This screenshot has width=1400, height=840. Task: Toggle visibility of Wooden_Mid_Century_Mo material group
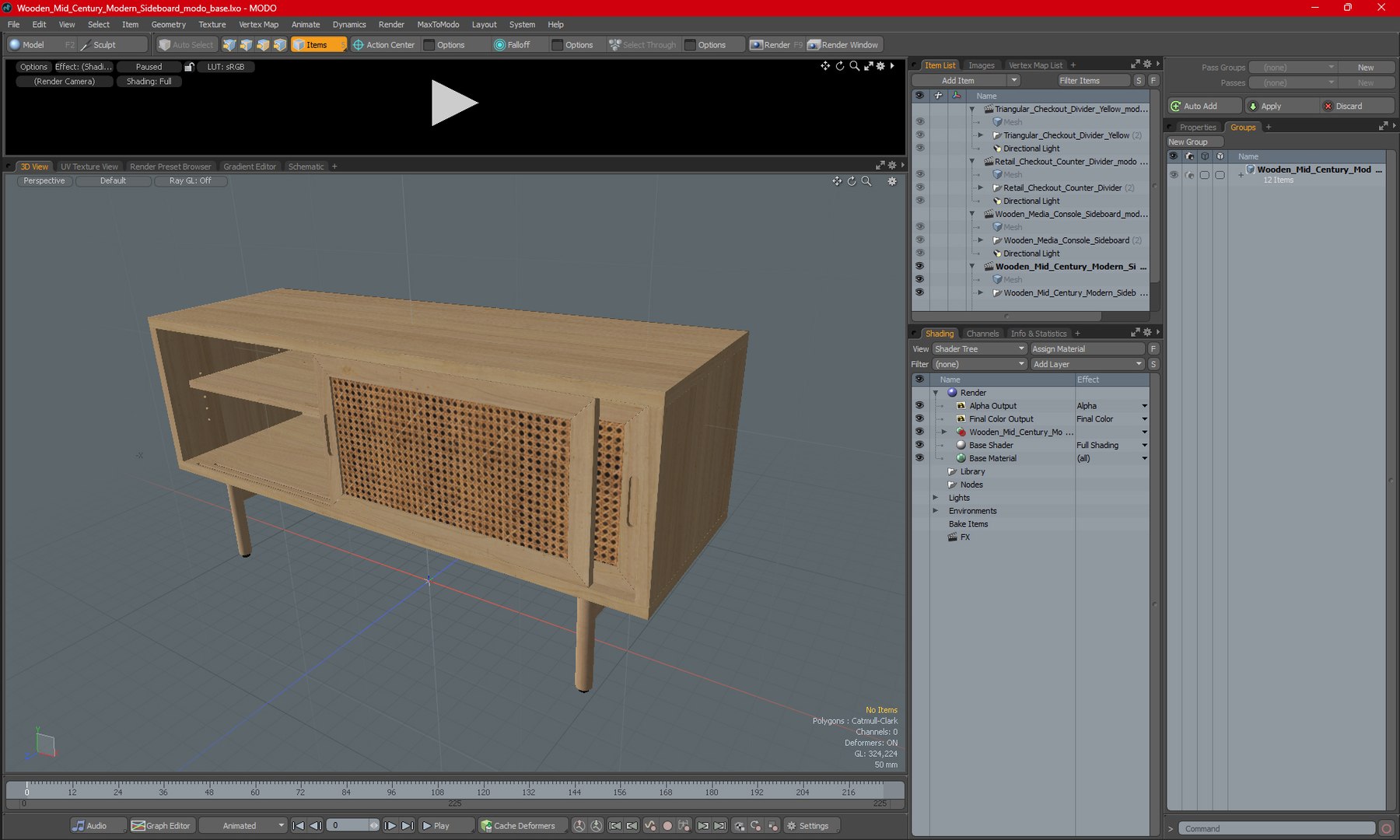tap(919, 432)
